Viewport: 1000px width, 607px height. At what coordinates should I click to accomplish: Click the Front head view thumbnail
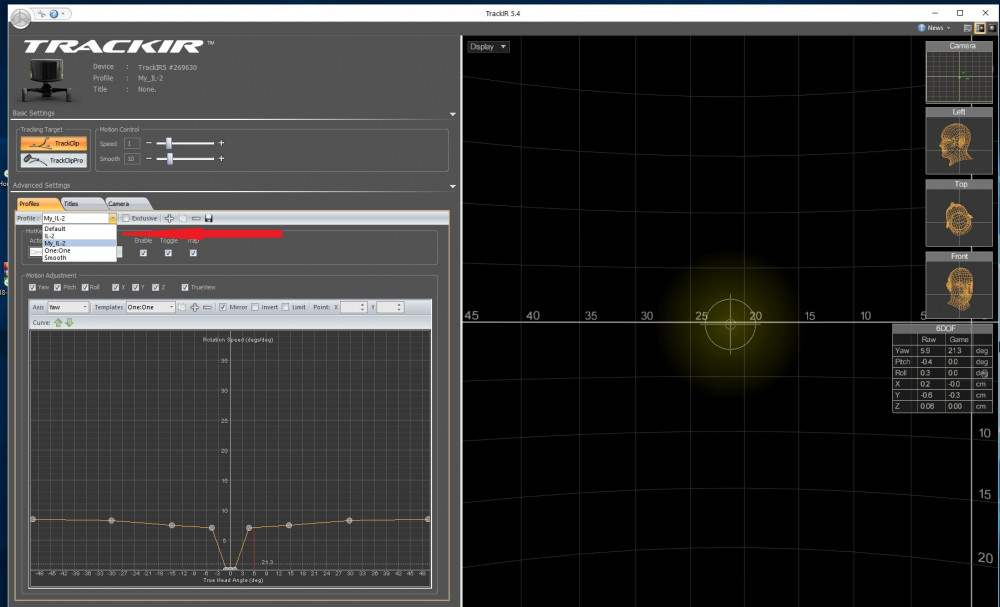[x=959, y=286]
